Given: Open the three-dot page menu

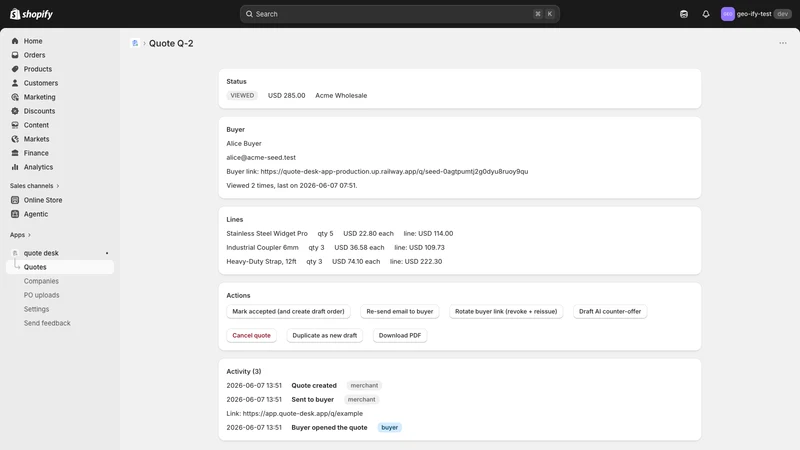Looking at the screenshot, I should point(783,43).
